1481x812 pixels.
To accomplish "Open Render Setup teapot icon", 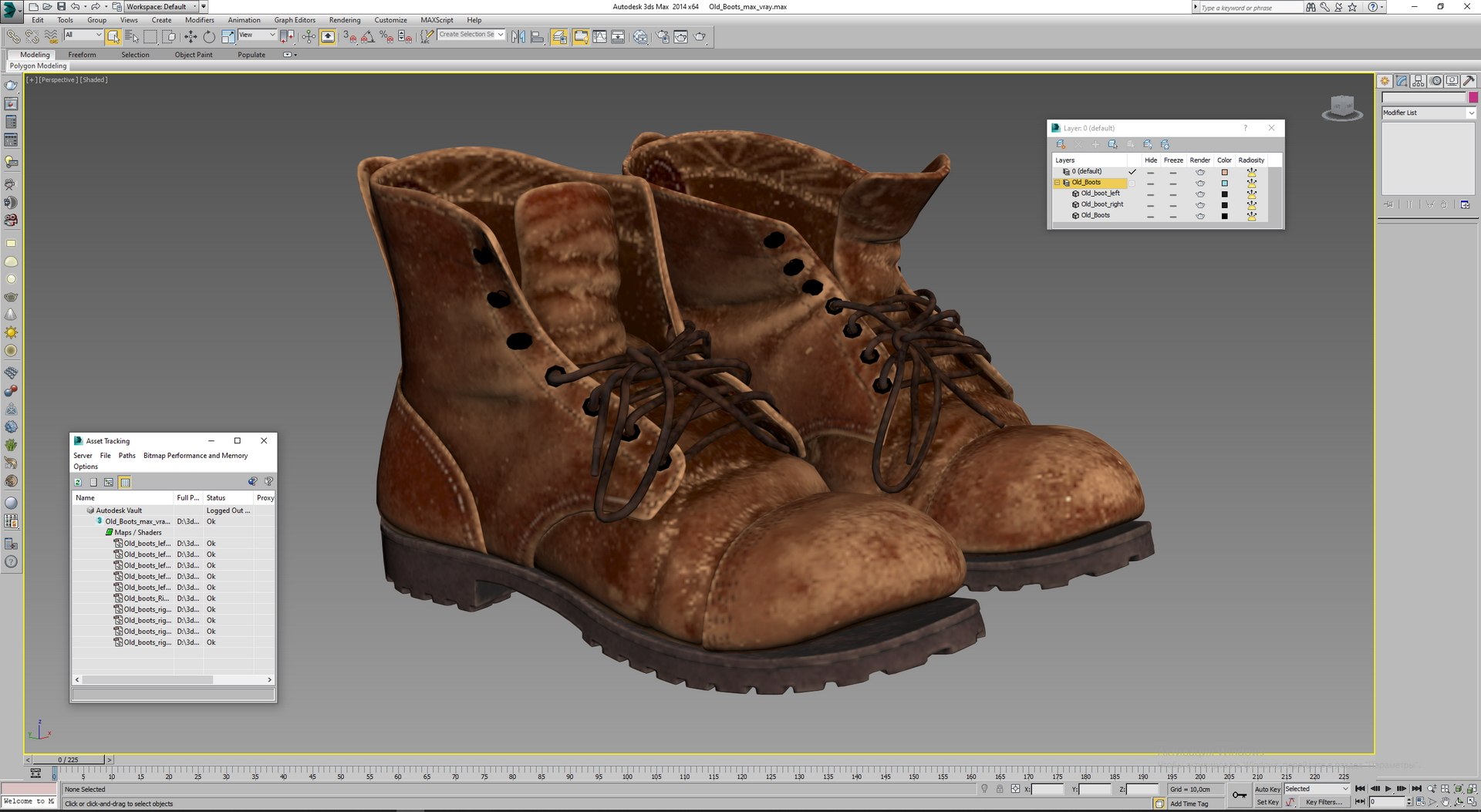I will 663,36.
